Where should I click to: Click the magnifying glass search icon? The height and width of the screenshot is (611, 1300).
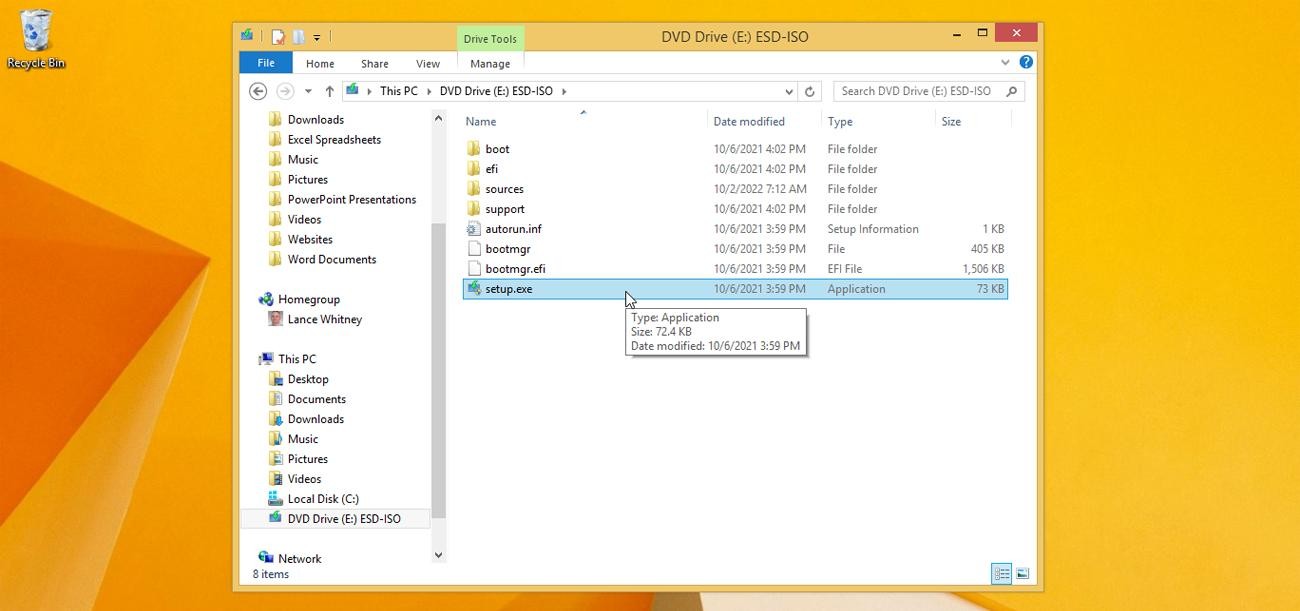coord(1012,91)
